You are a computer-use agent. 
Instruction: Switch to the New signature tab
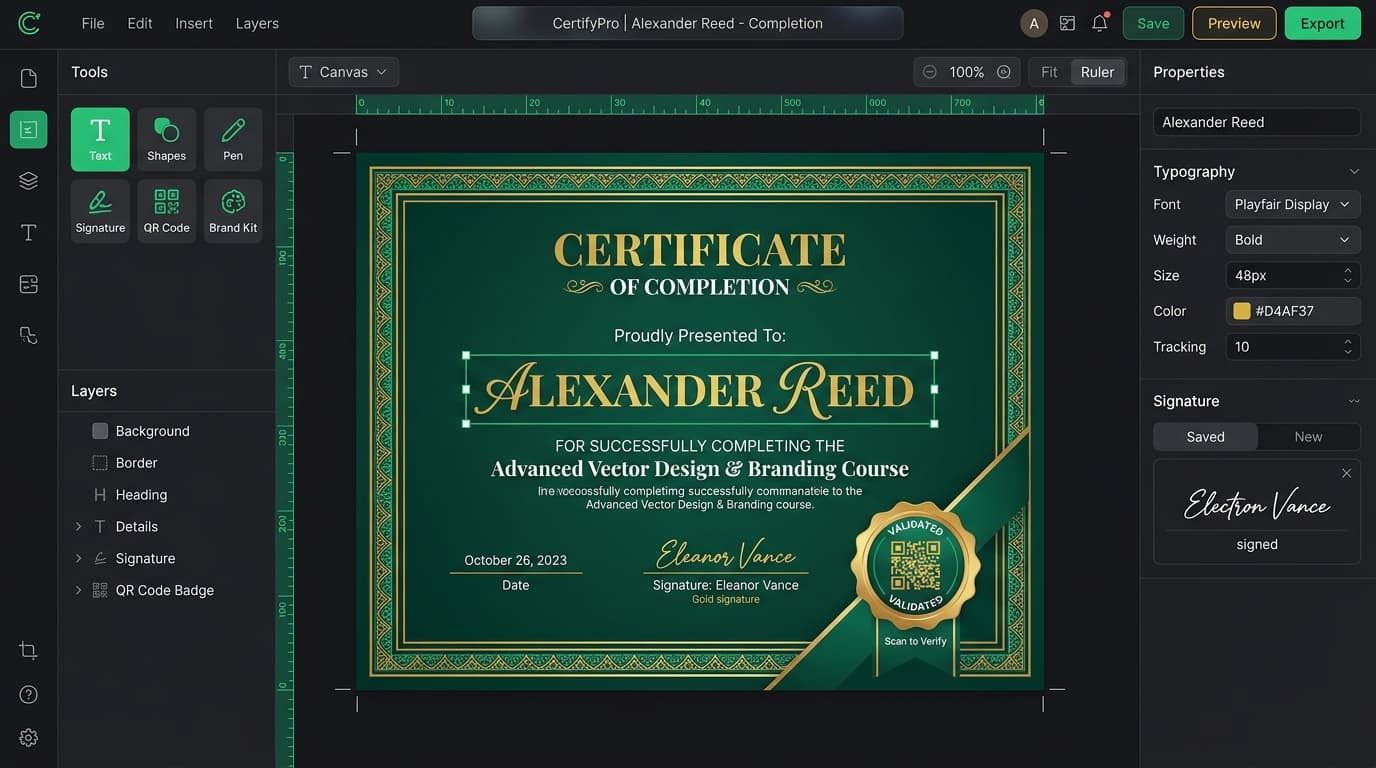tap(1308, 437)
